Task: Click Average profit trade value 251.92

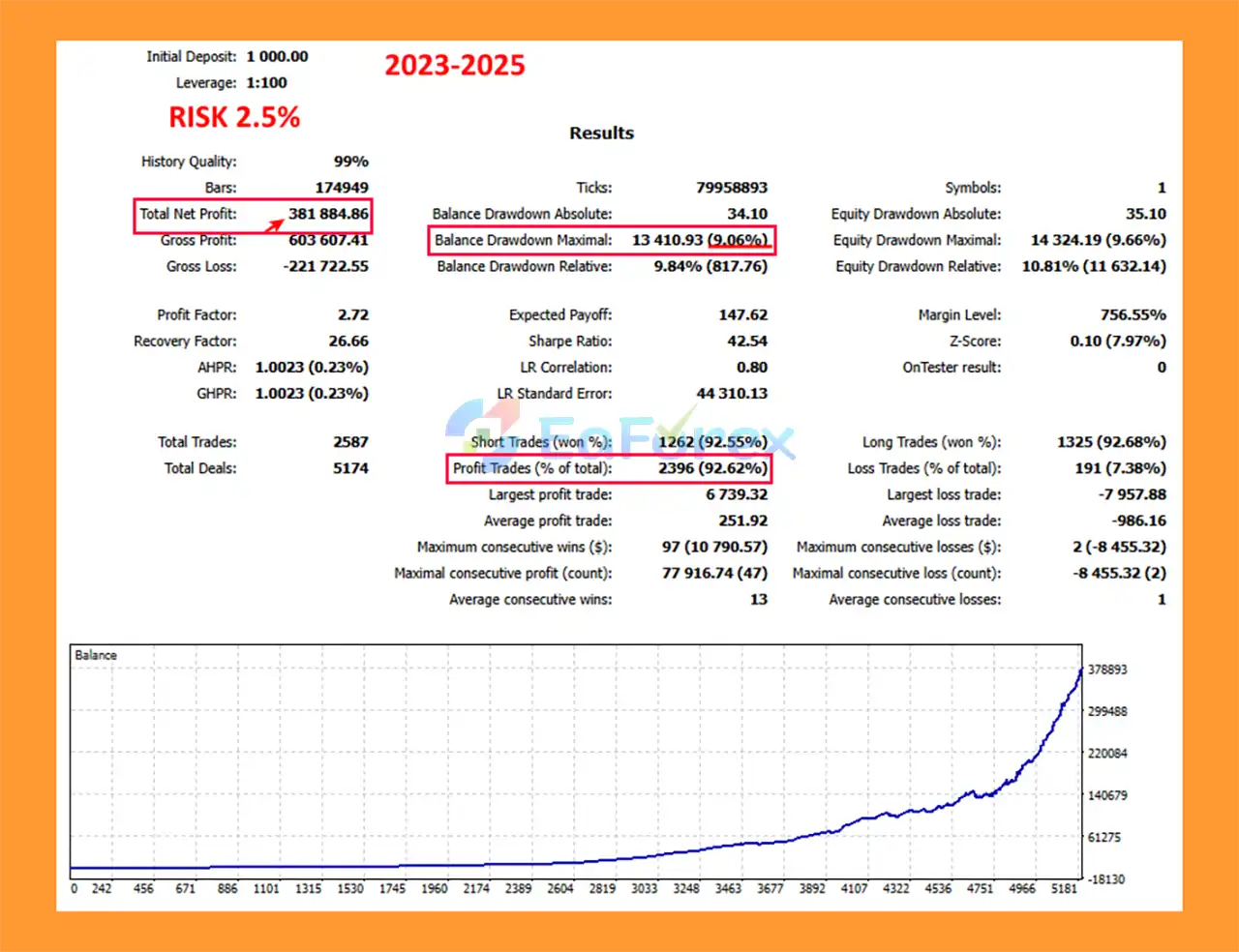Action: click(743, 520)
